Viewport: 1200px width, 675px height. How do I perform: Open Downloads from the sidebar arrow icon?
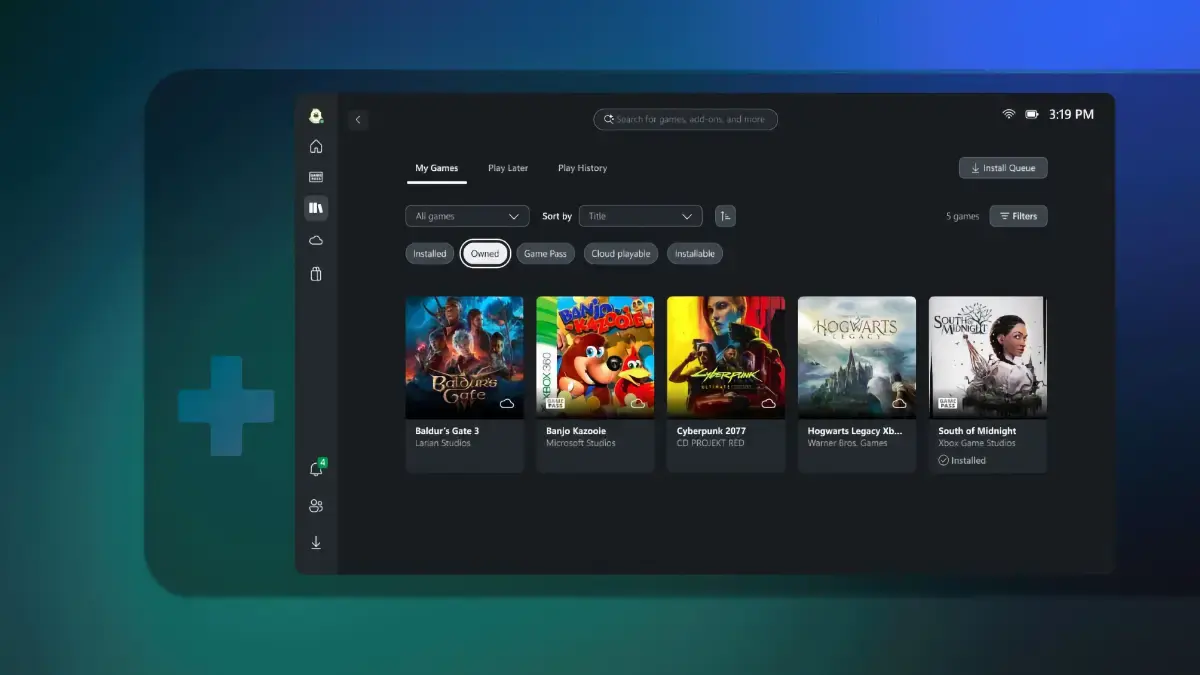point(316,543)
